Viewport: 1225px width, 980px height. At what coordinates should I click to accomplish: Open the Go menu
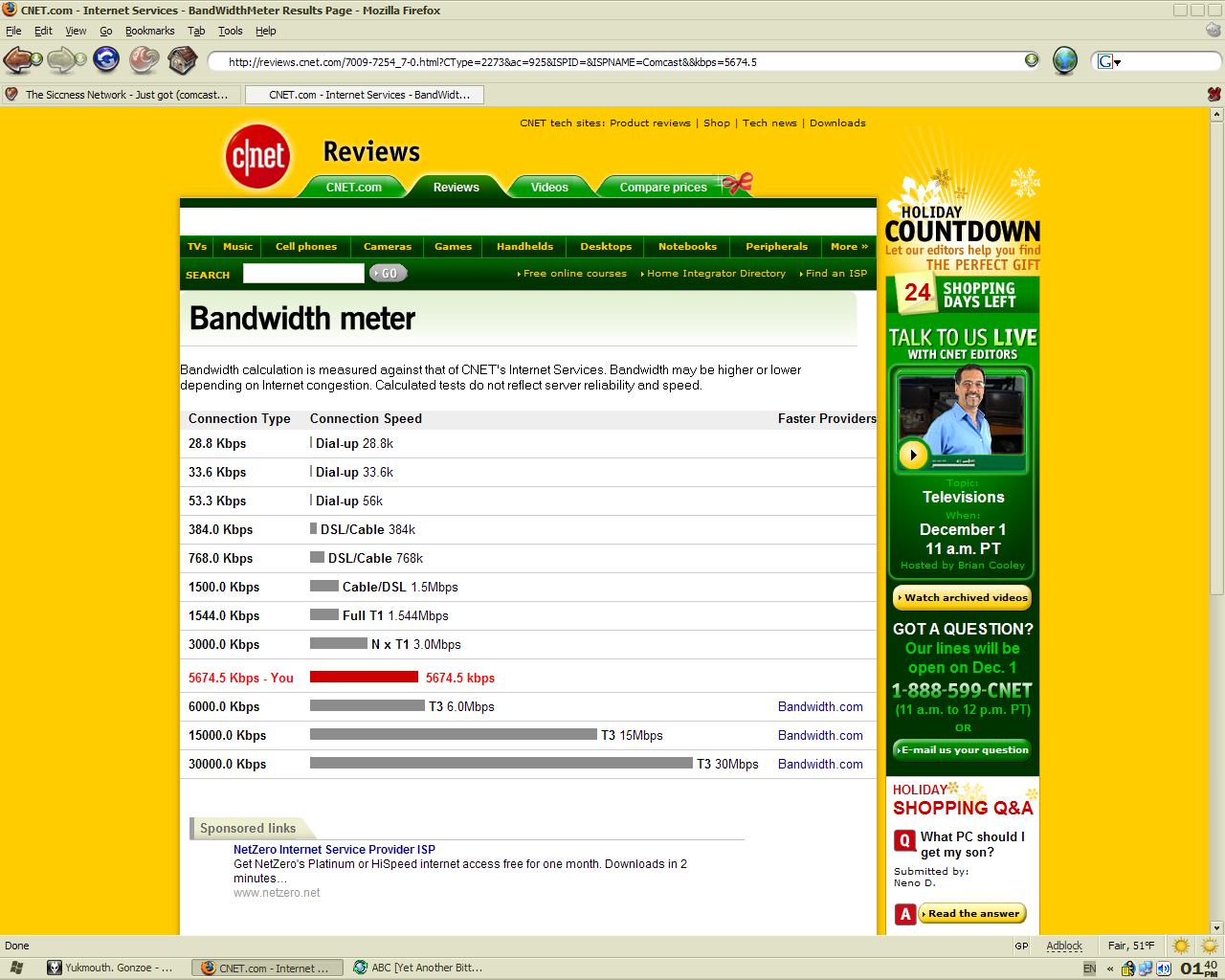pos(106,31)
